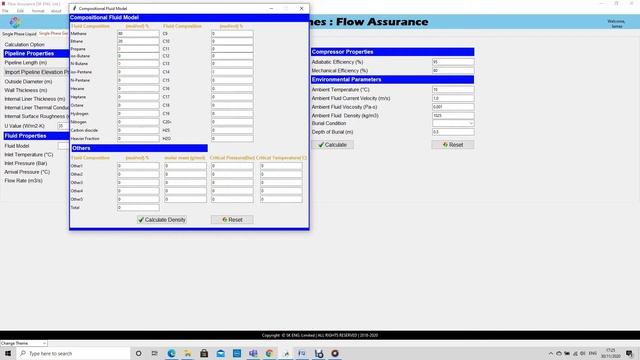The height and width of the screenshot is (360, 640).
Task: Click the C20+ mol% field
Action: (232, 122)
